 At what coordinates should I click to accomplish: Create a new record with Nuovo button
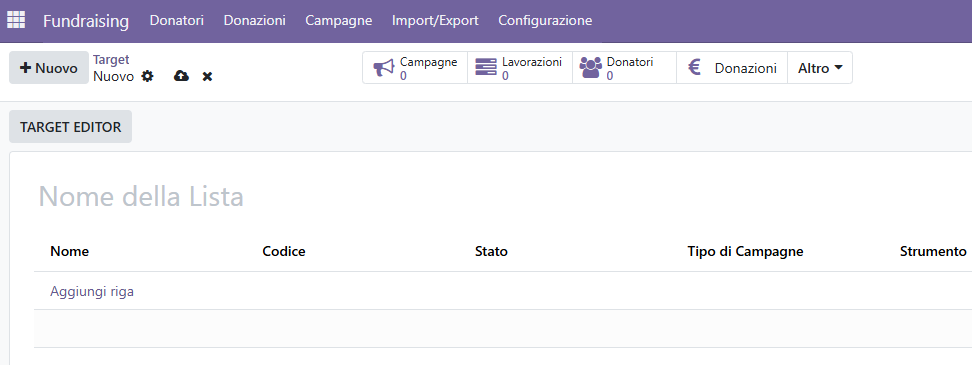pyautogui.click(x=49, y=68)
